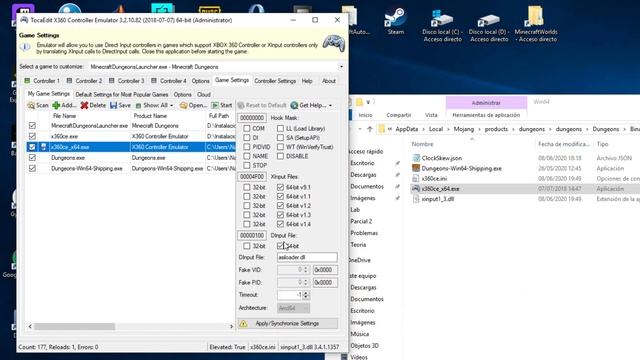Select the x360ce.exe row in game list
640x360 pixels.
point(131,136)
